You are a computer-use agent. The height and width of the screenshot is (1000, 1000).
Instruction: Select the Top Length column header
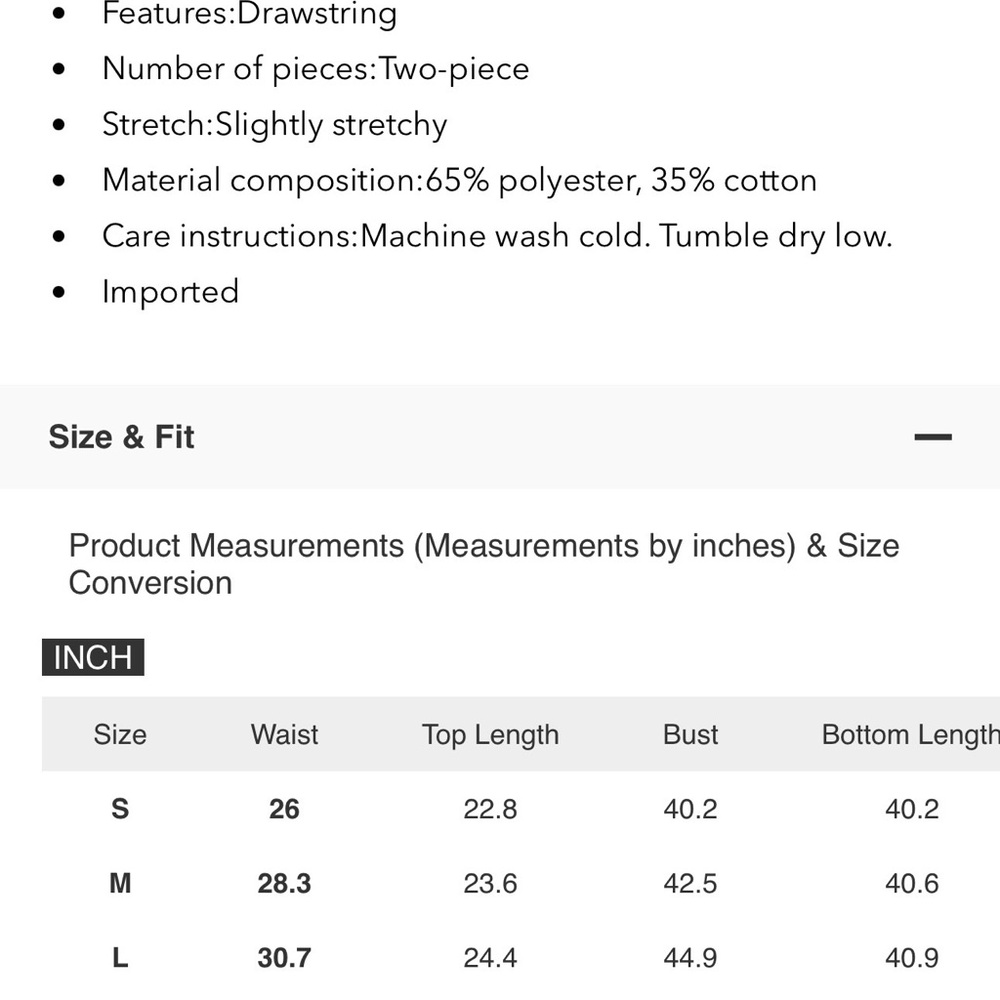[490, 735]
